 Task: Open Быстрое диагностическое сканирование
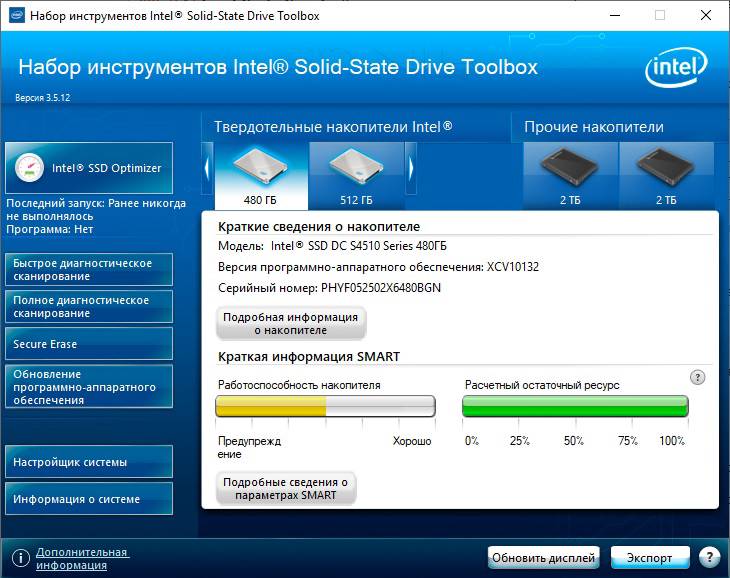coord(89,270)
